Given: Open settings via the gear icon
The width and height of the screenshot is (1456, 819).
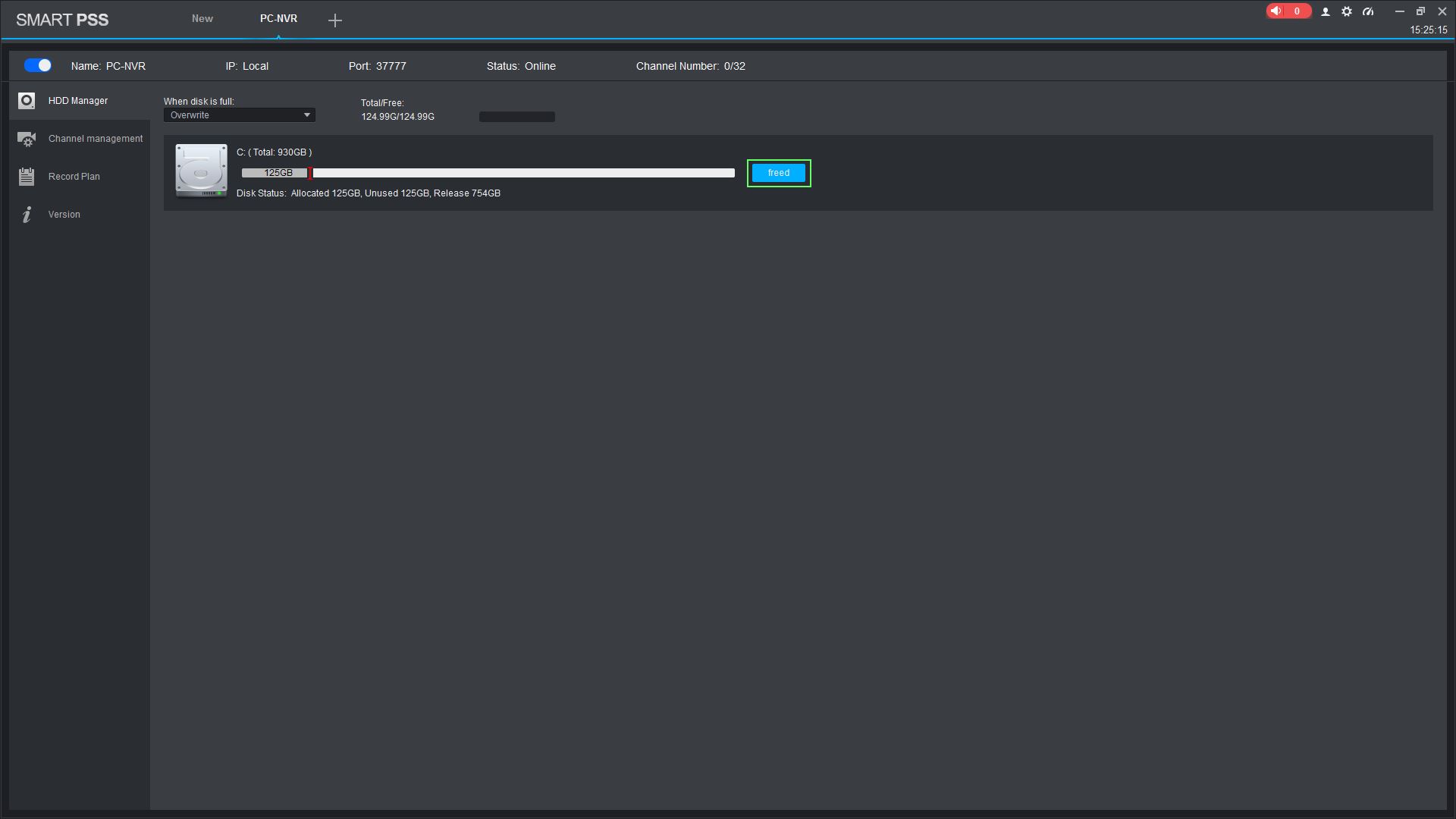Looking at the screenshot, I should tap(1347, 12).
